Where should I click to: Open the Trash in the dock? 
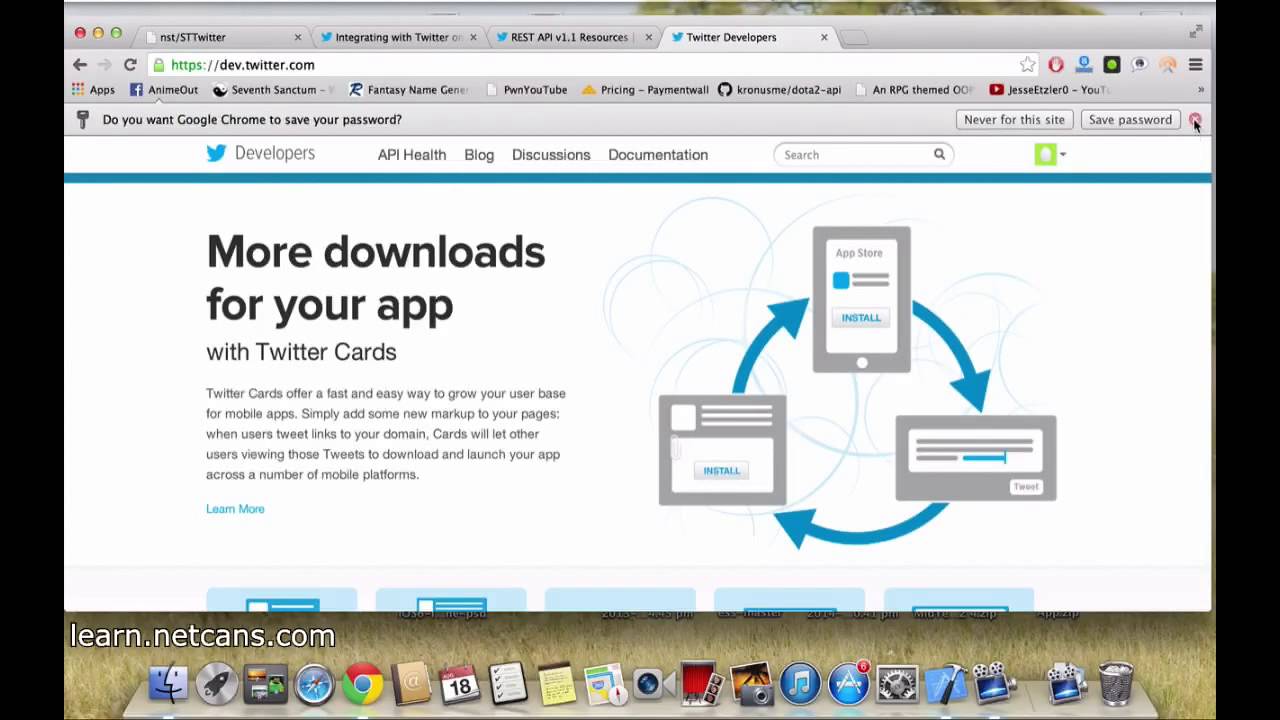(1116, 685)
